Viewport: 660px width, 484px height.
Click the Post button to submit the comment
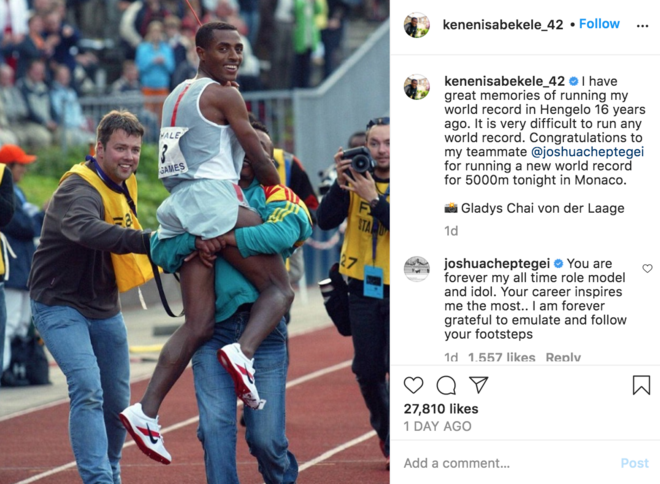pos(634,463)
